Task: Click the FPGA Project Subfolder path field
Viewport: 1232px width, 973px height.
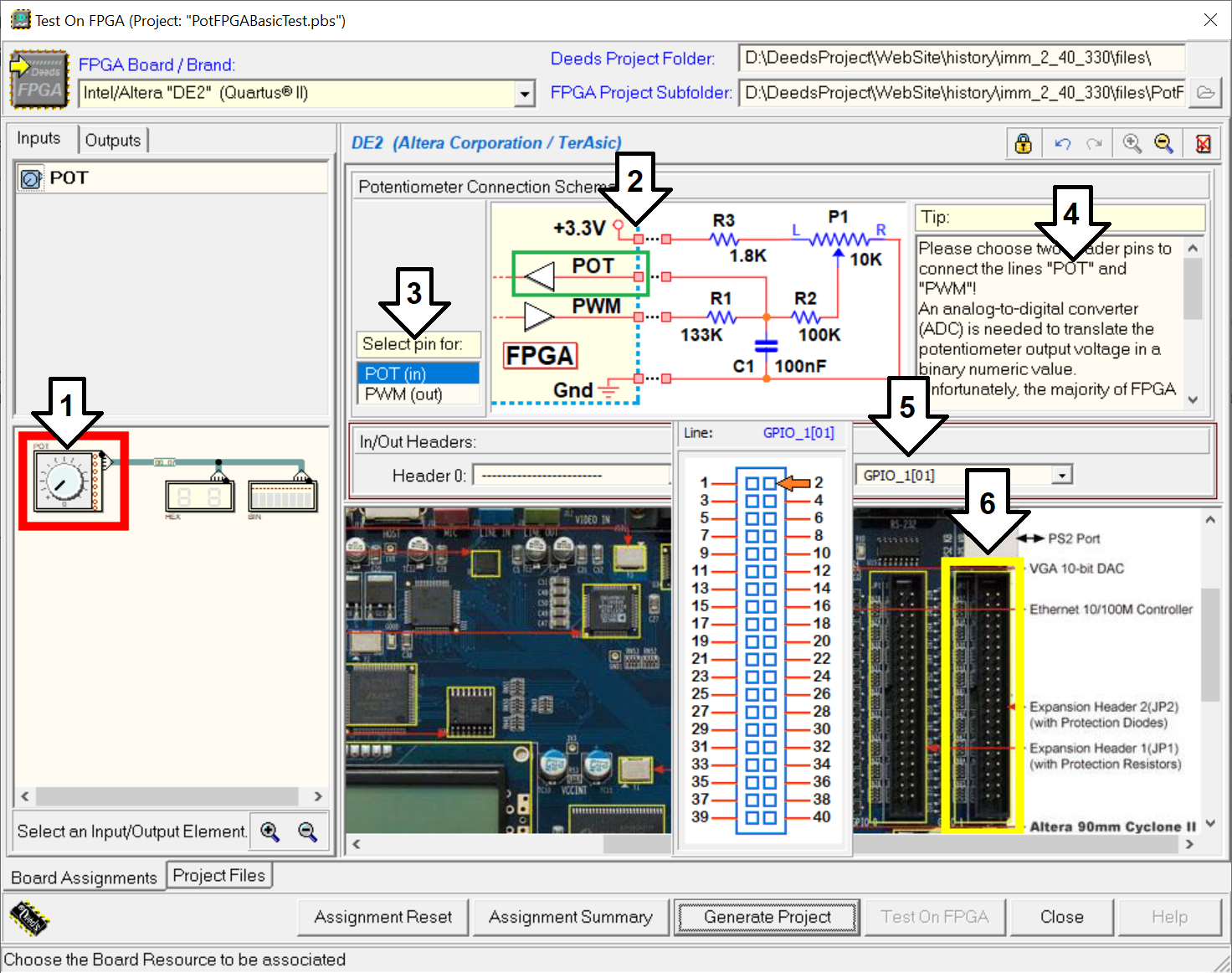Action: (963, 92)
